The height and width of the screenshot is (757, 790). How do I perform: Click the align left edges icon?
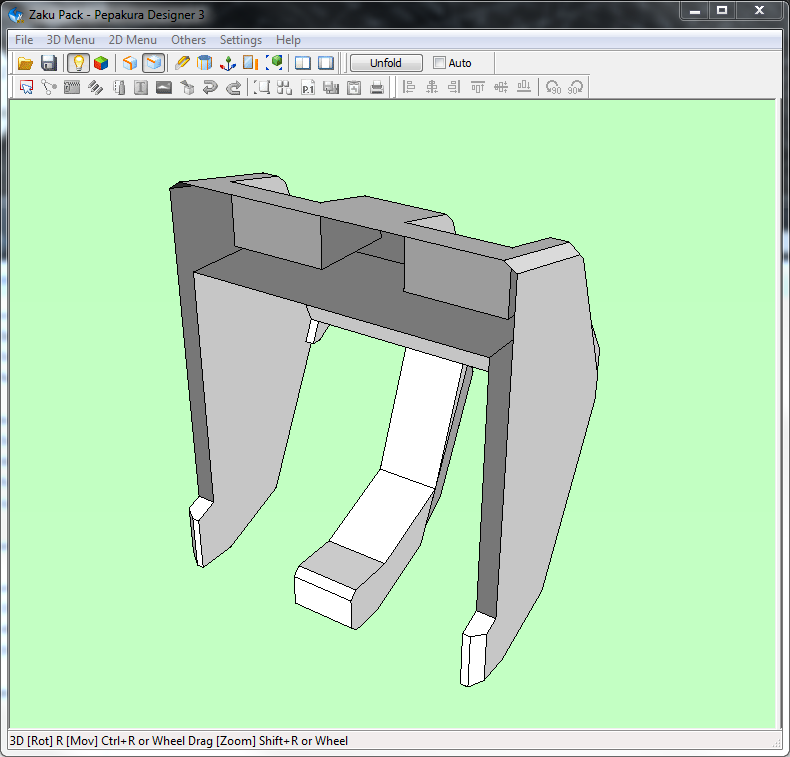click(x=409, y=87)
